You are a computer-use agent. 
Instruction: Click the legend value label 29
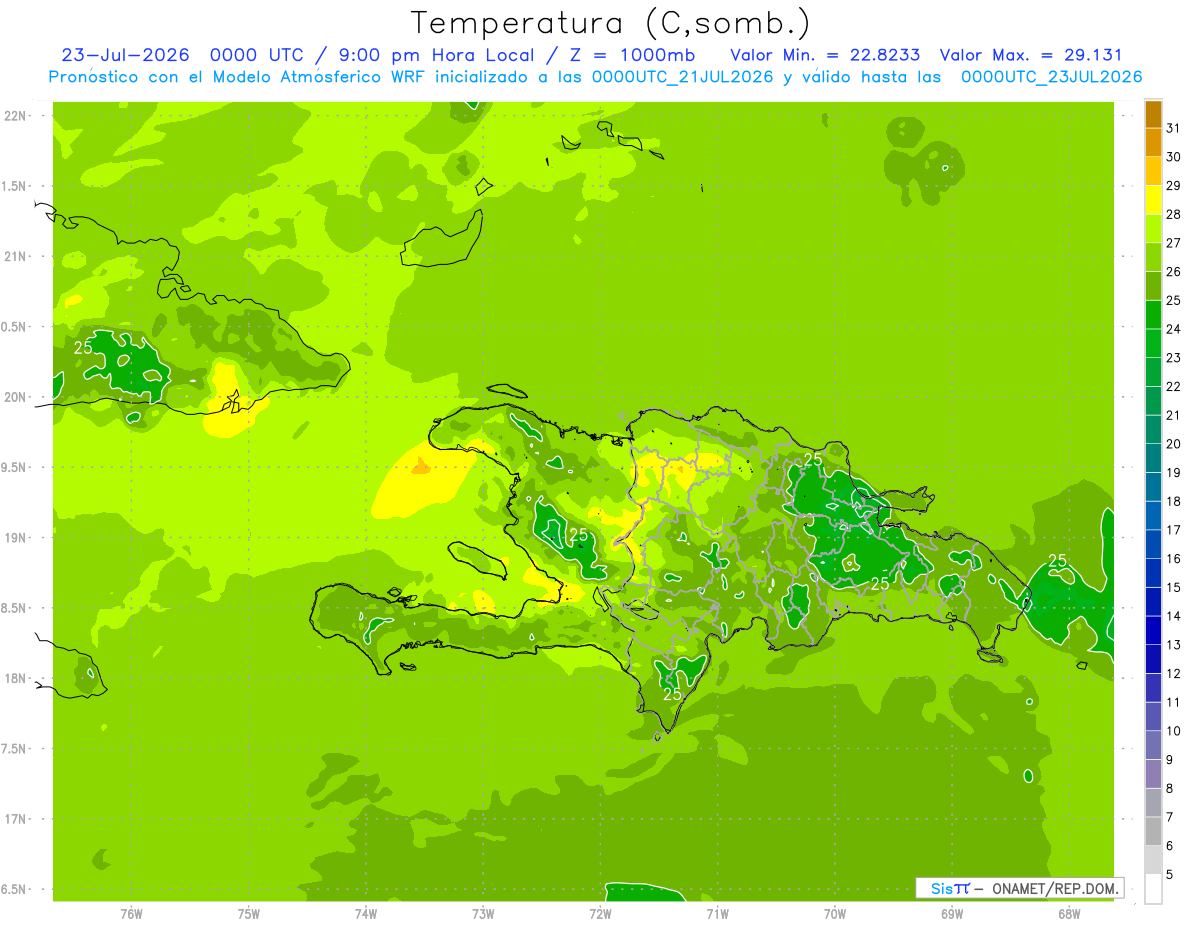tap(1174, 185)
